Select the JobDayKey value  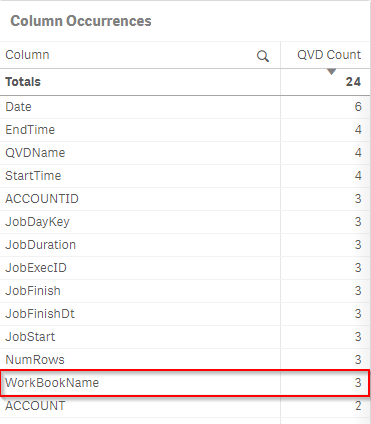37,222
